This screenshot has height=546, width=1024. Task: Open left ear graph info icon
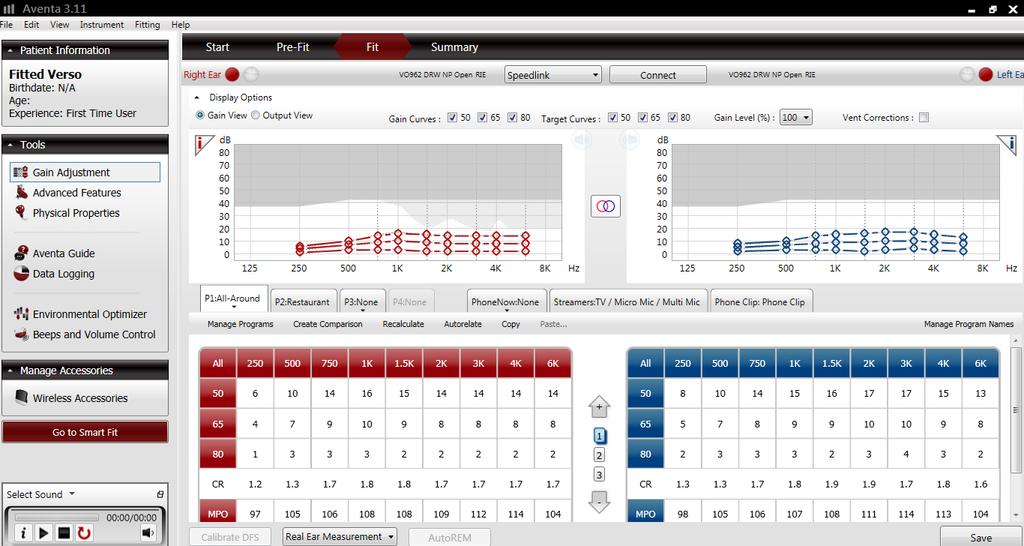click(x=1007, y=144)
